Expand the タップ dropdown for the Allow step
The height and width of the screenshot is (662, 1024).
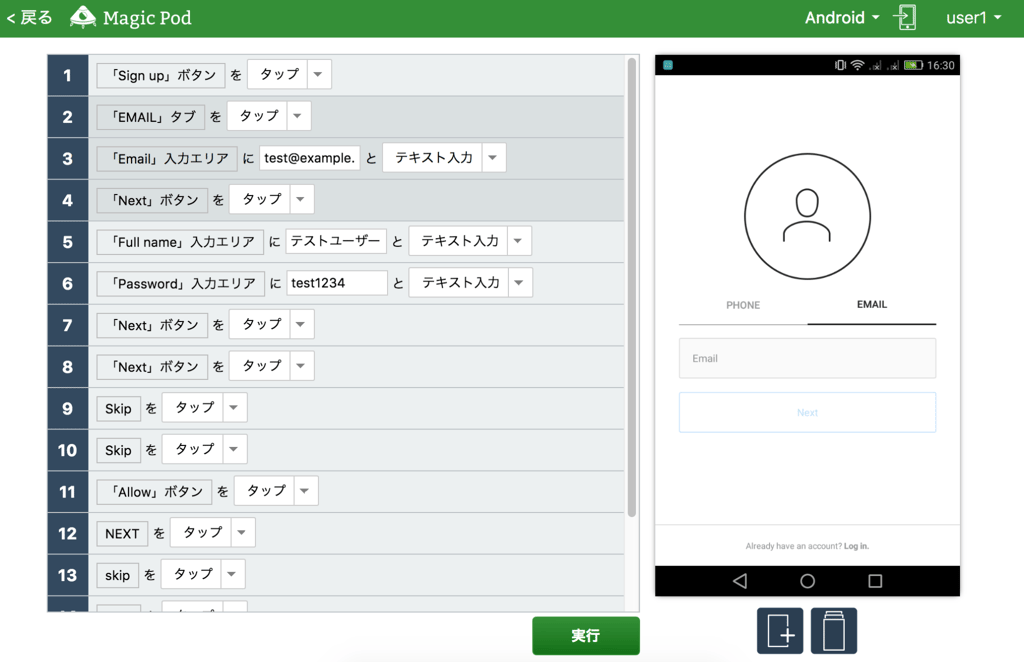tap(306, 490)
